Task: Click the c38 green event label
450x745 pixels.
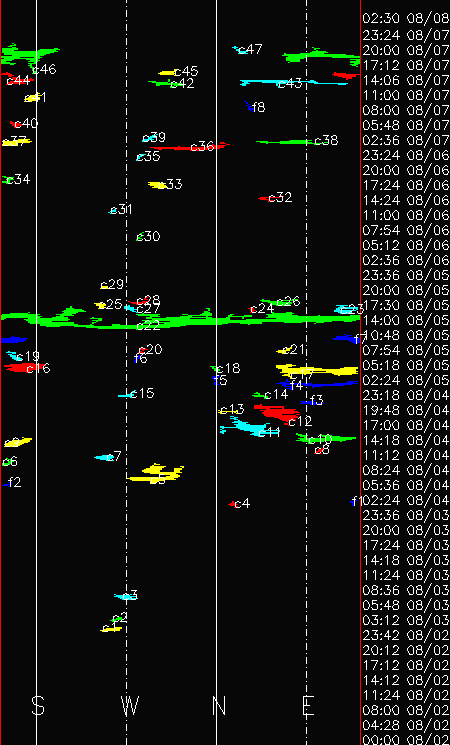Action: pos(326,141)
